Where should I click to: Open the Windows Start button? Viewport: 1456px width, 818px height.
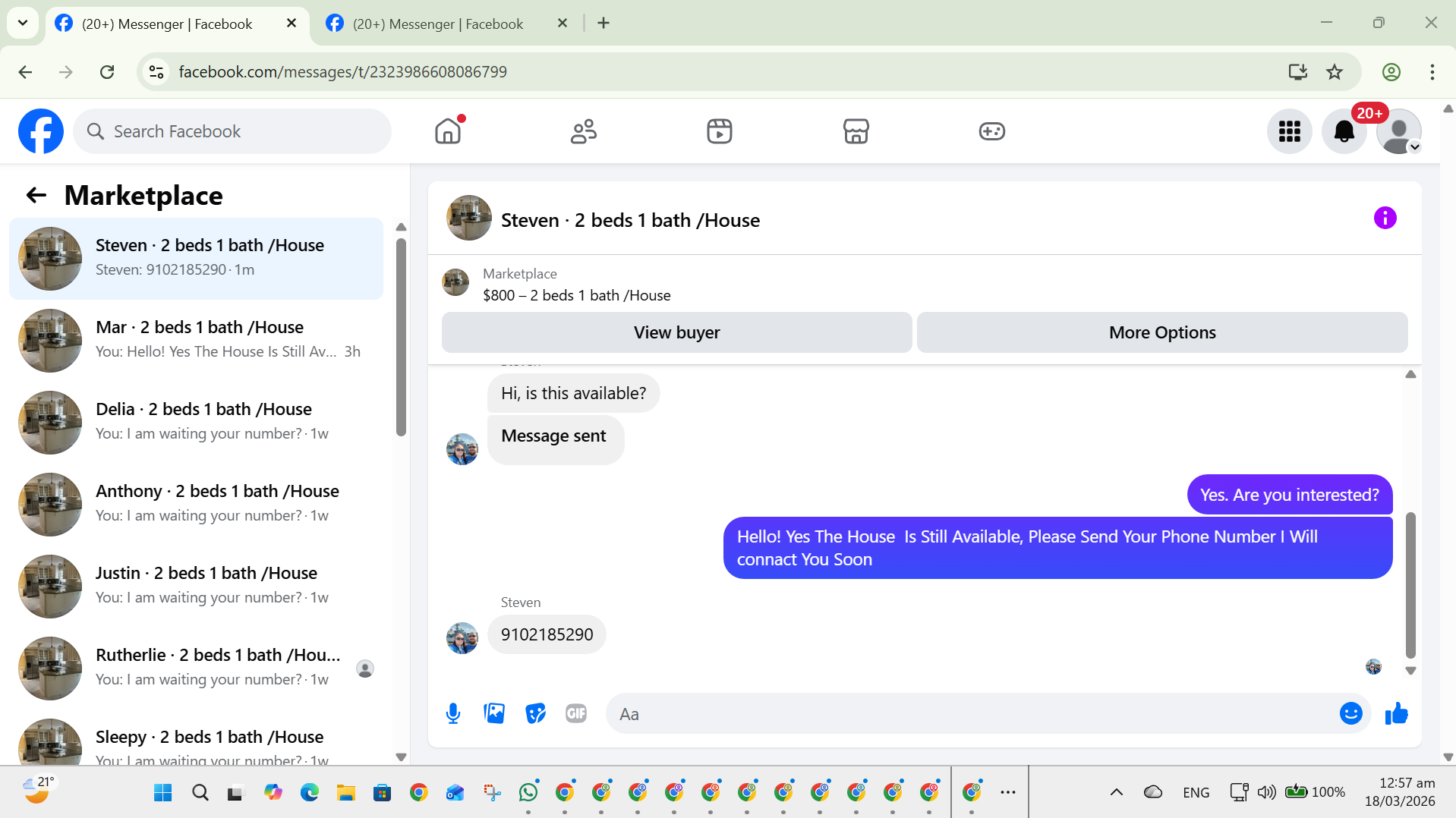point(162,793)
